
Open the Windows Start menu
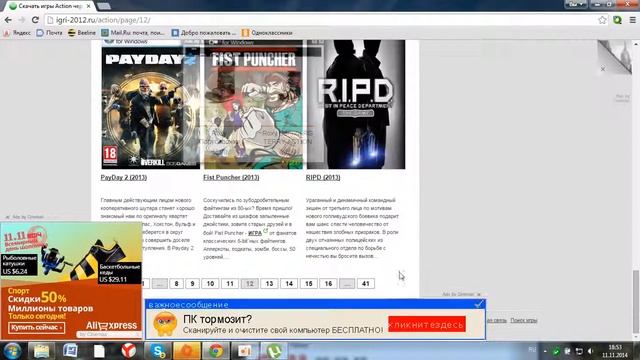12,351
